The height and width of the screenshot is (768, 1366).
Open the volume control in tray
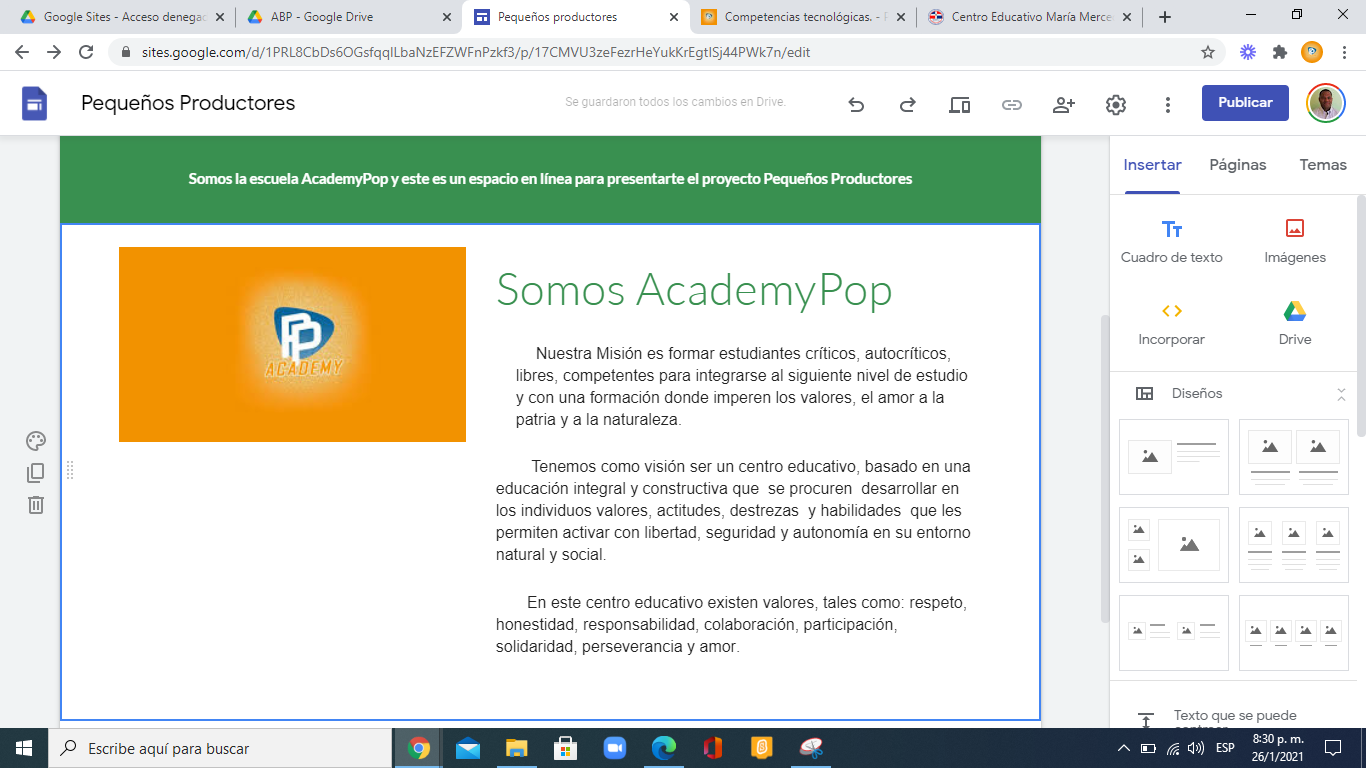click(x=1197, y=748)
